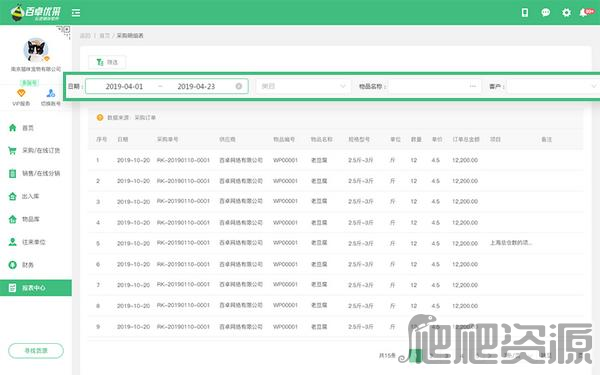
Task: Click the 百卓优采 logo
Action: pos(36,13)
